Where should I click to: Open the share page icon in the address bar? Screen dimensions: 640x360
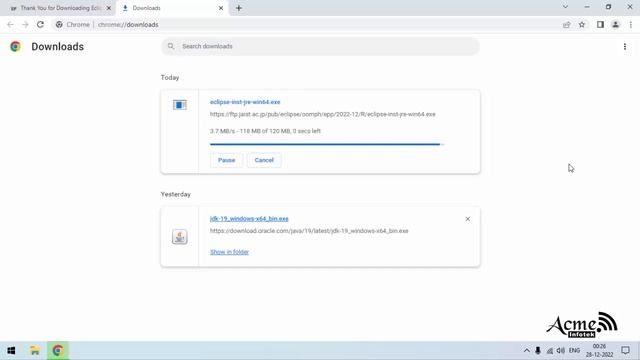[x=567, y=25]
